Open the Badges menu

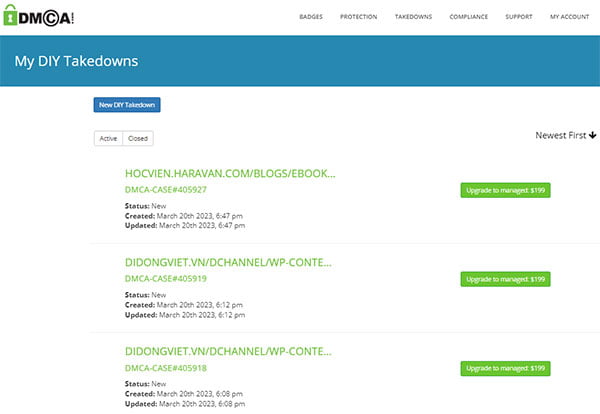(311, 17)
